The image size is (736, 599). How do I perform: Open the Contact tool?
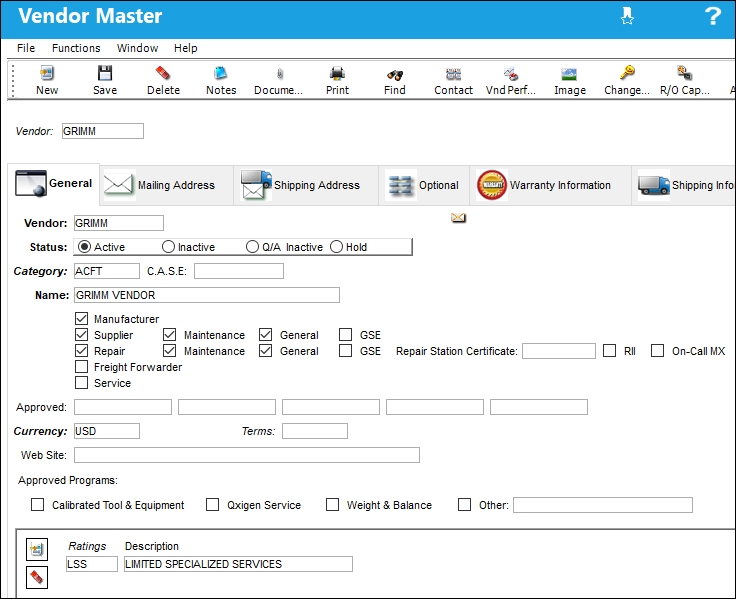(453, 80)
